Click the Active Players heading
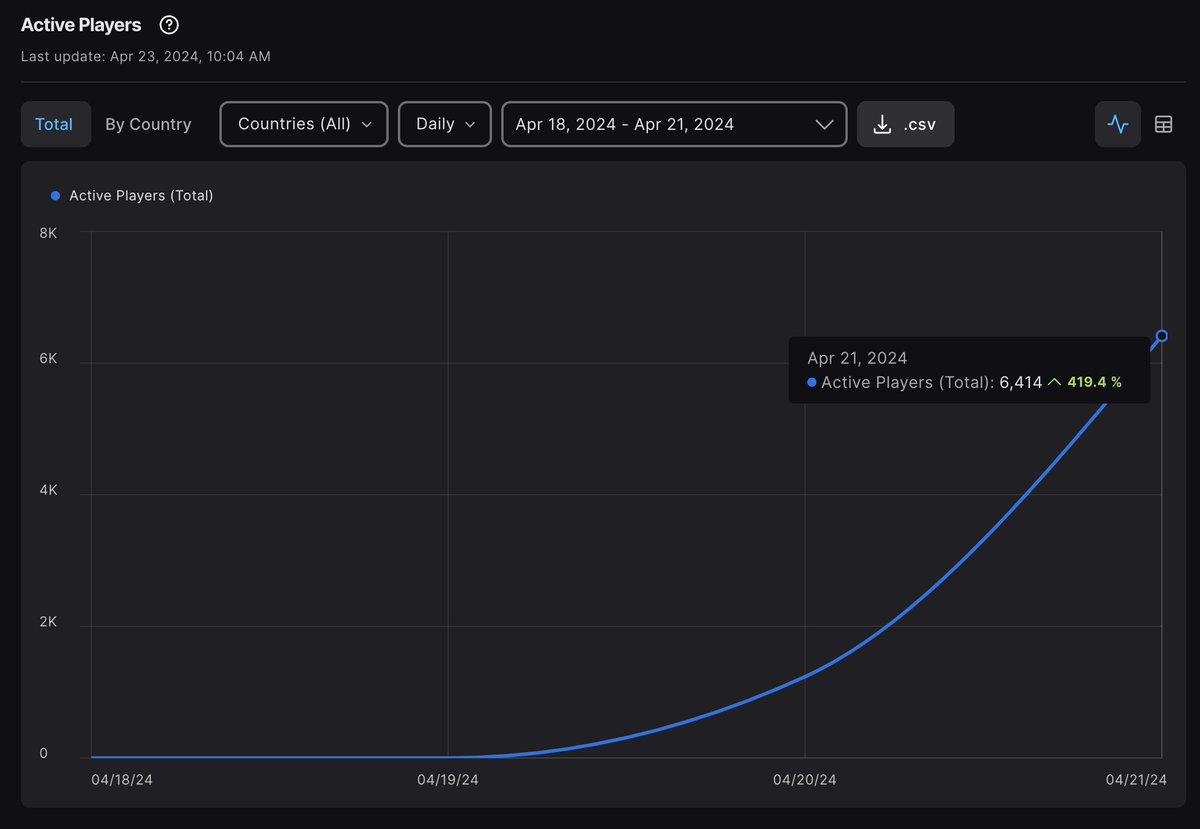The image size is (1200, 829). click(81, 25)
